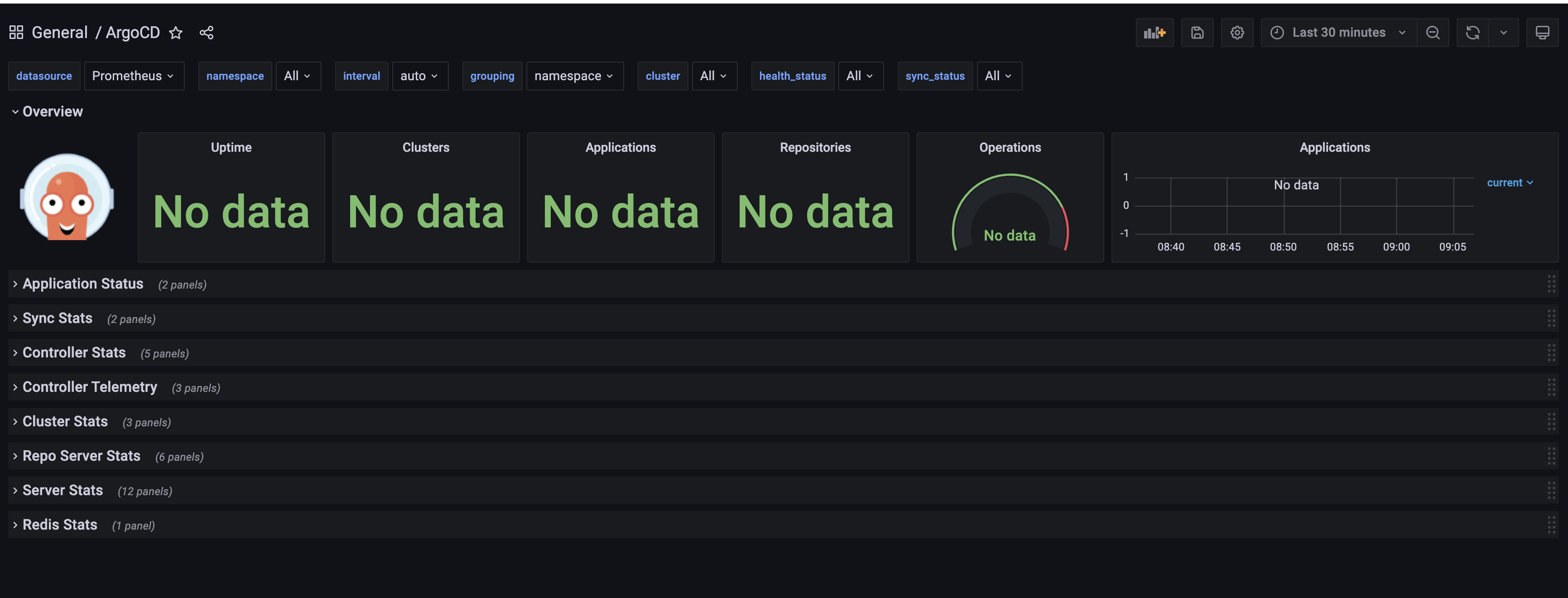The height and width of the screenshot is (598, 1568).
Task: Star the ArgoCD dashboard
Action: pyautogui.click(x=175, y=33)
